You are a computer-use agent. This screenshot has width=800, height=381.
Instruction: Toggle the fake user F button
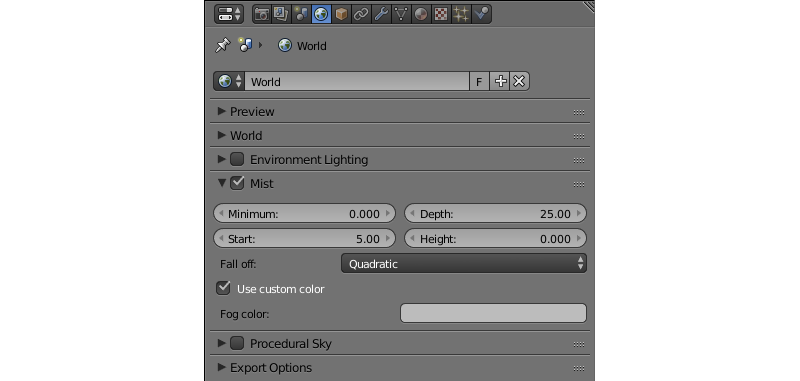479,81
